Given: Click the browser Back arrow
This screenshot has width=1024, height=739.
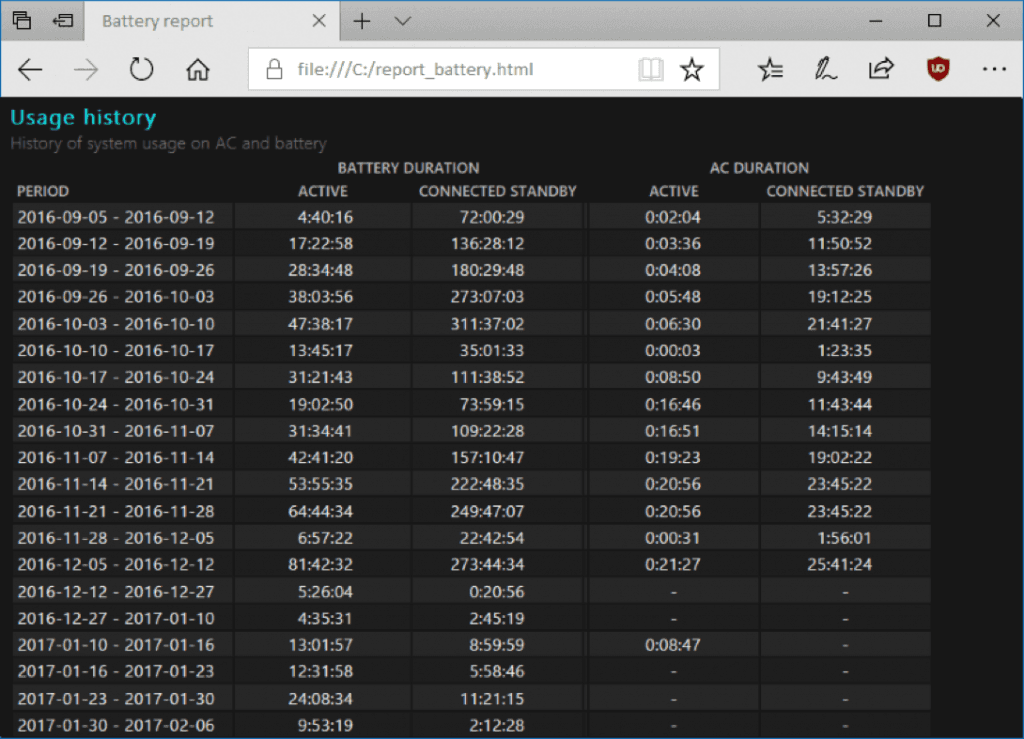Looking at the screenshot, I should pyautogui.click(x=31, y=69).
